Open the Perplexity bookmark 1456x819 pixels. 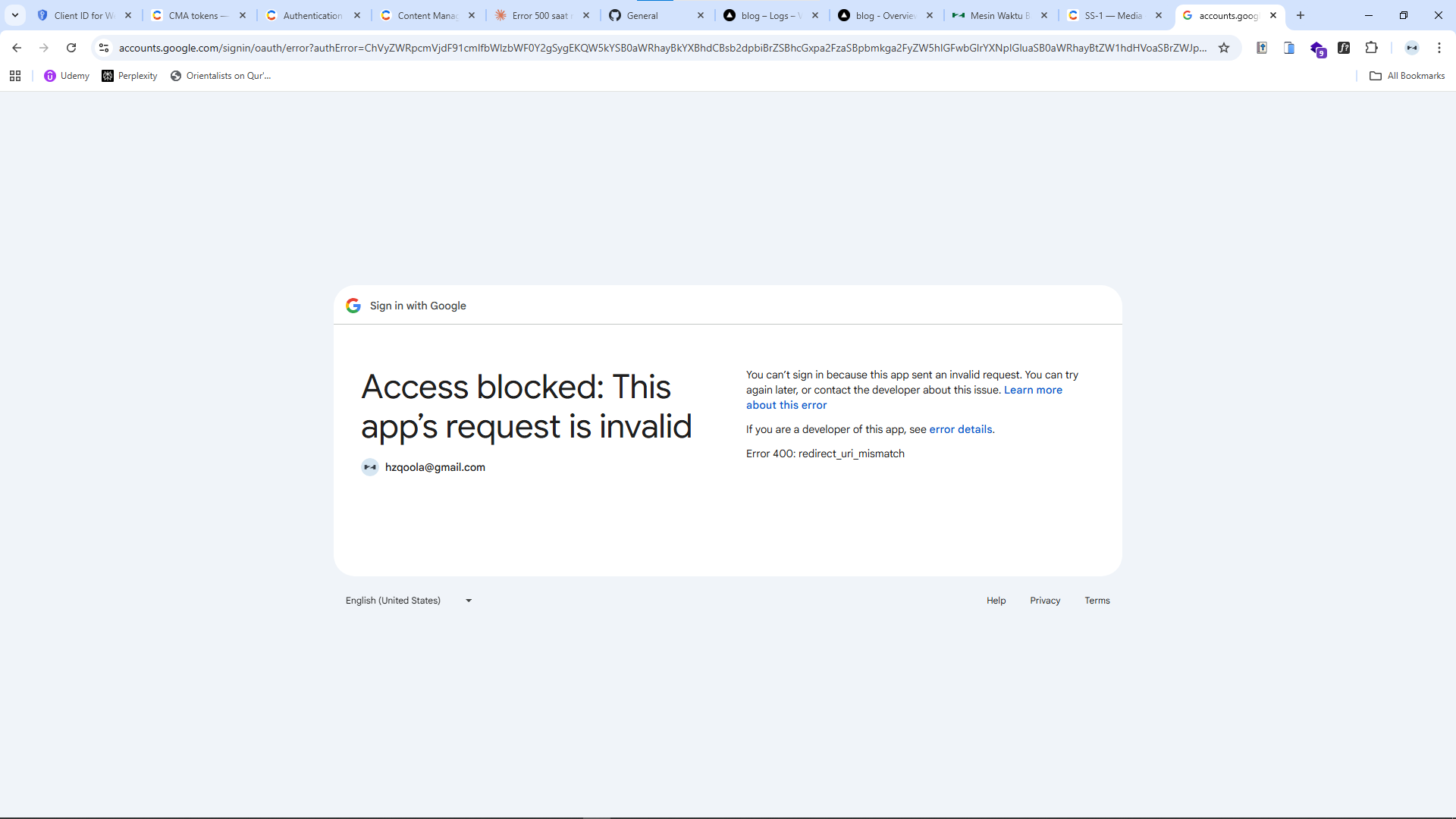[x=130, y=76]
